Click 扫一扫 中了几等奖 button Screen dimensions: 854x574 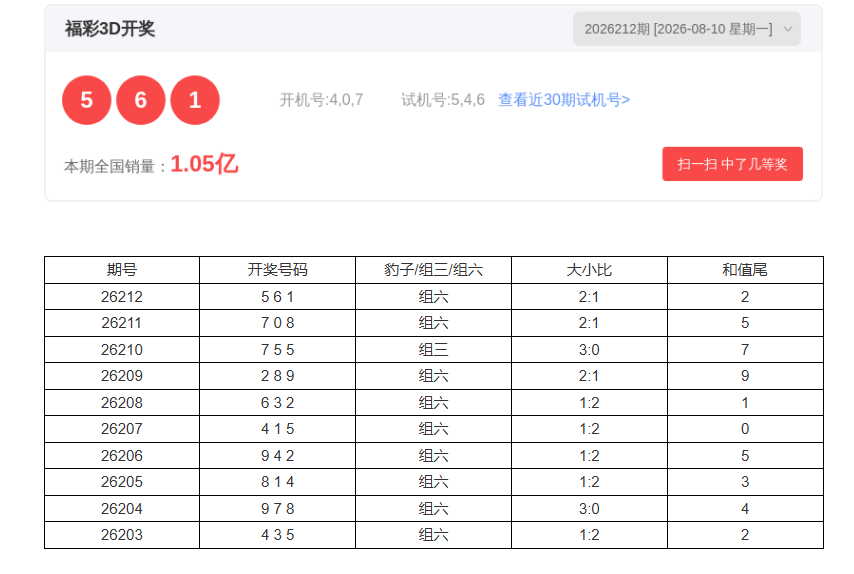[x=732, y=164]
